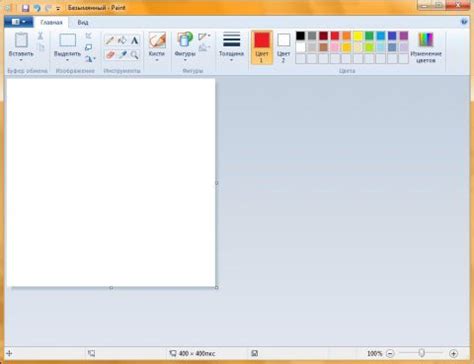Expand the Paste dropdown arrow

[x=21, y=60]
